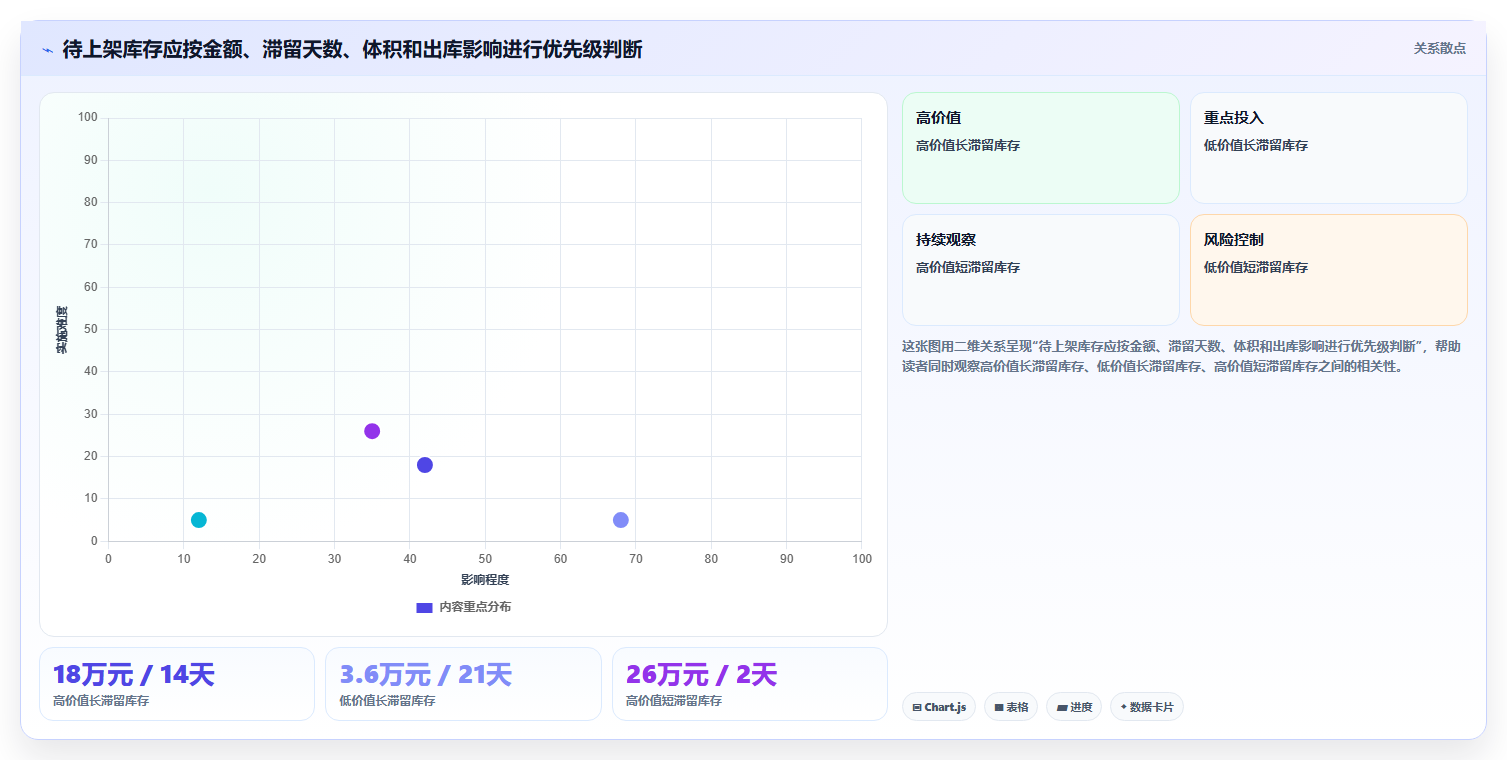1507x760 pixels.
Task: Click 高价值长滞留库存 text in 高价值 card
Action: (x=968, y=146)
